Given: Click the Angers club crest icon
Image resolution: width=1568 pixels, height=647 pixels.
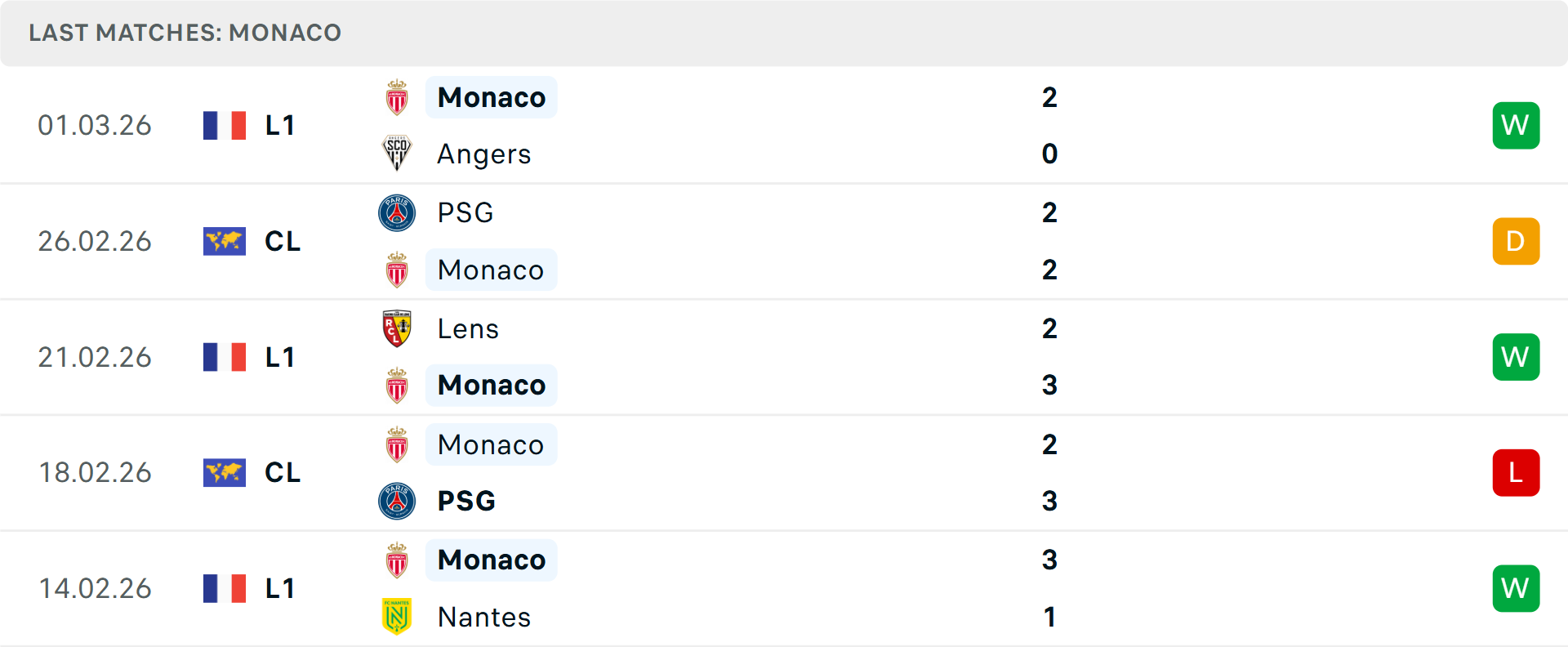Looking at the screenshot, I should click(x=397, y=154).
